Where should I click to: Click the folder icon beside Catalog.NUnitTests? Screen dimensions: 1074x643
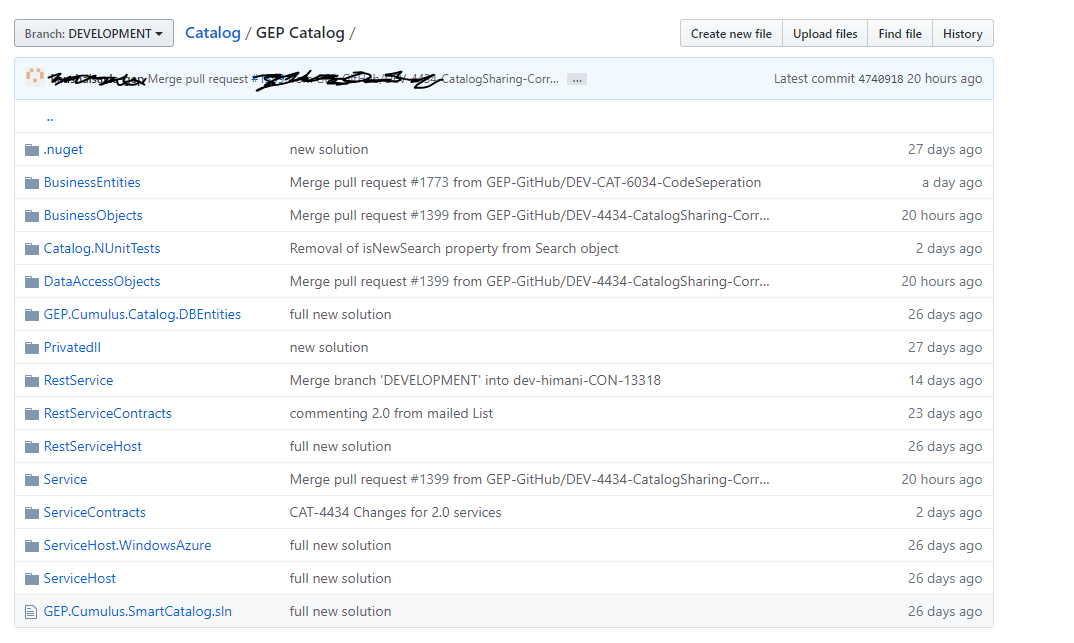(32, 249)
